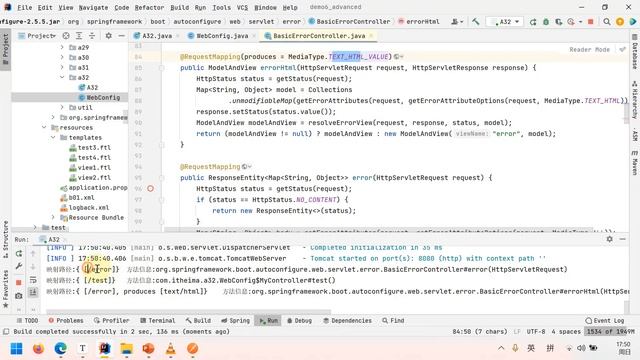Toggle scroll to end in Run console
This screenshot has width=640, height=360.
point(33,292)
